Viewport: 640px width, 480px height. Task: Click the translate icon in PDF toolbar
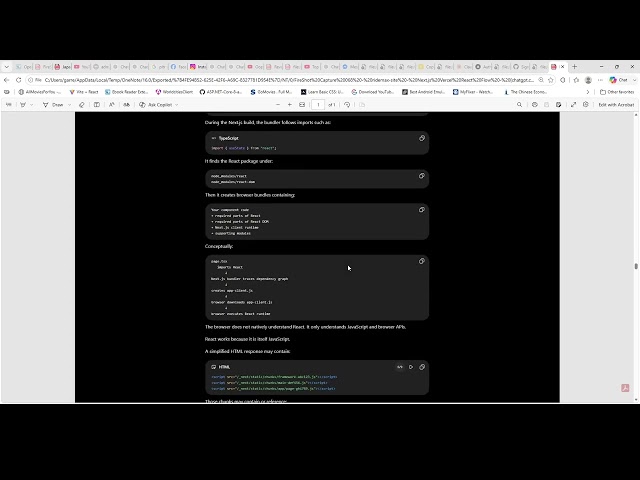pos(127,105)
